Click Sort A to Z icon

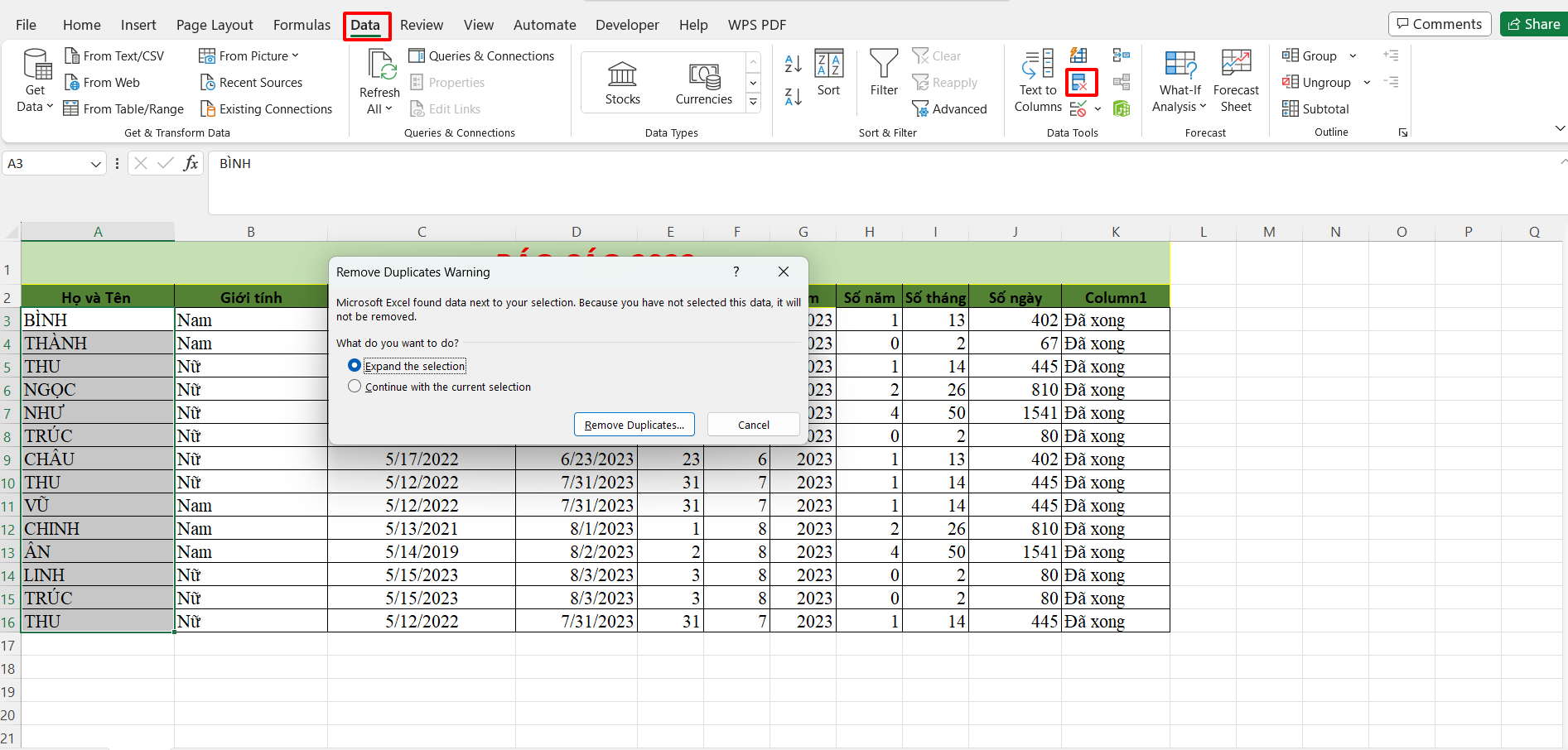pos(793,63)
